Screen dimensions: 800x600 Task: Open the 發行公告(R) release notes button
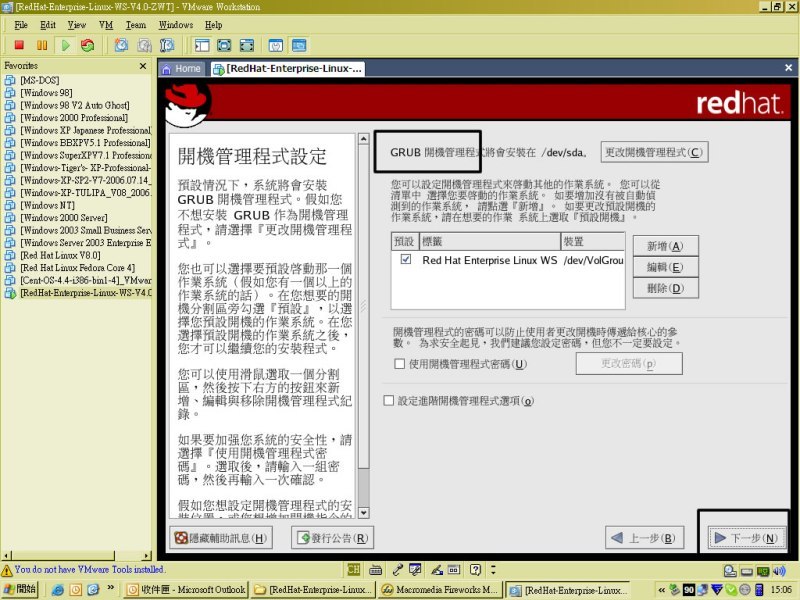(332, 538)
